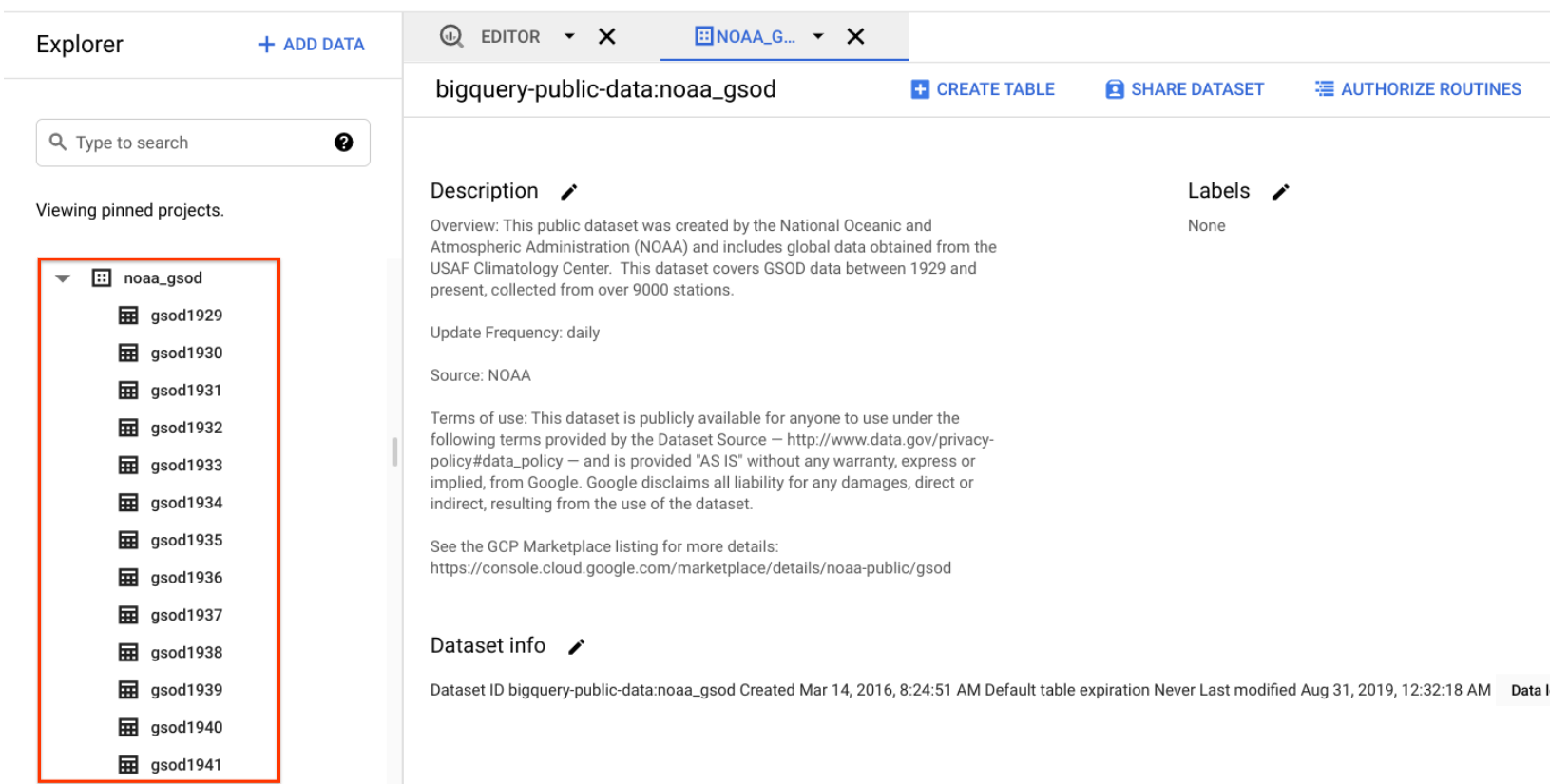1550x784 pixels.
Task: Open the gsod1940 table
Action: [x=186, y=727]
